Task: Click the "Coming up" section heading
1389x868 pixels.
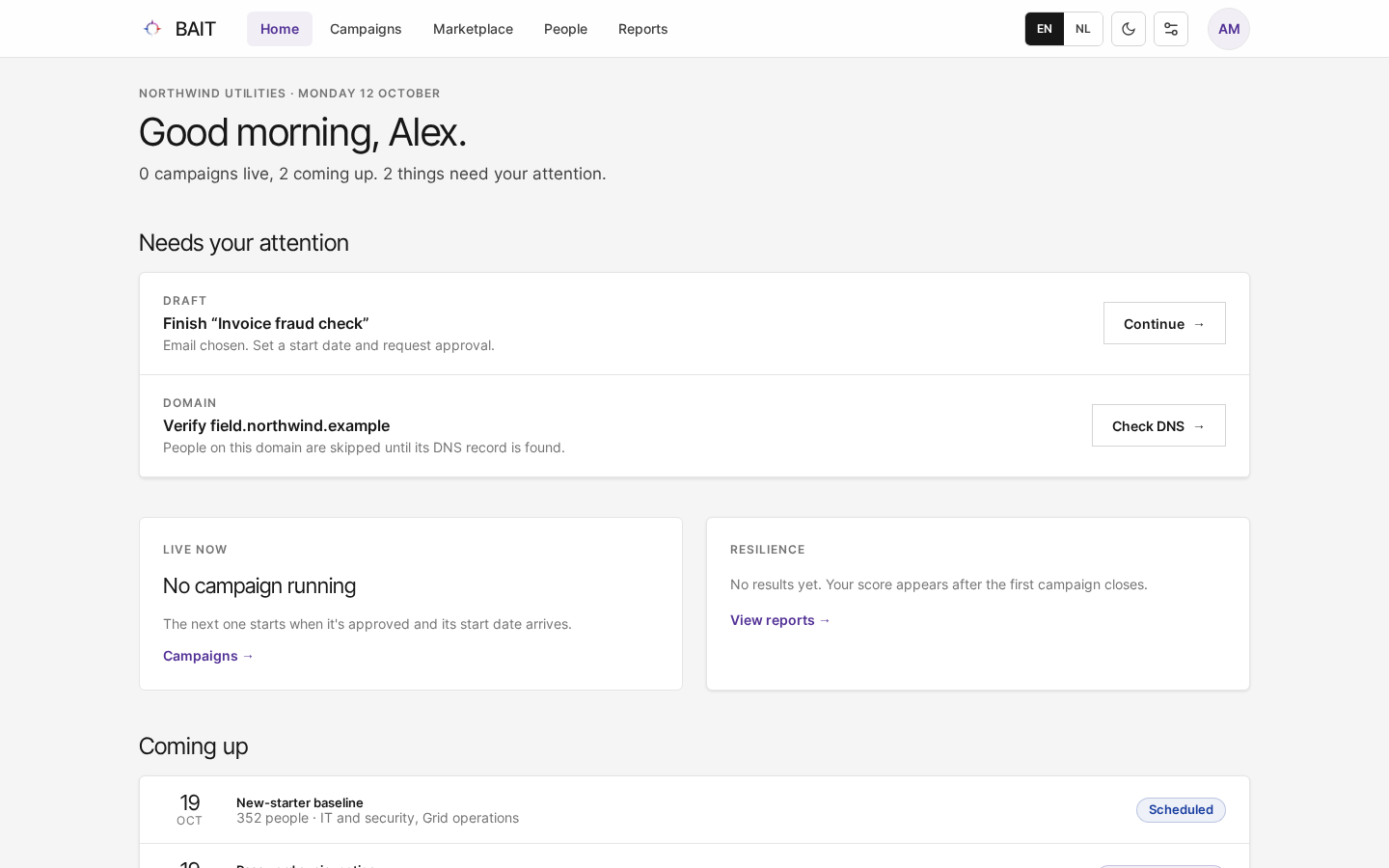Action: click(x=194, y=746)
